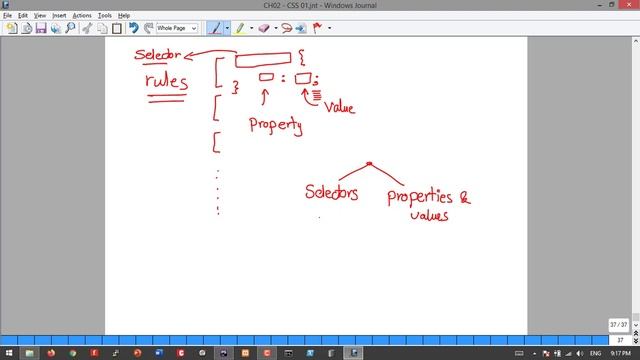Create a new note with toolbar icon
This screenshot has height=360, width=640.
12,28
